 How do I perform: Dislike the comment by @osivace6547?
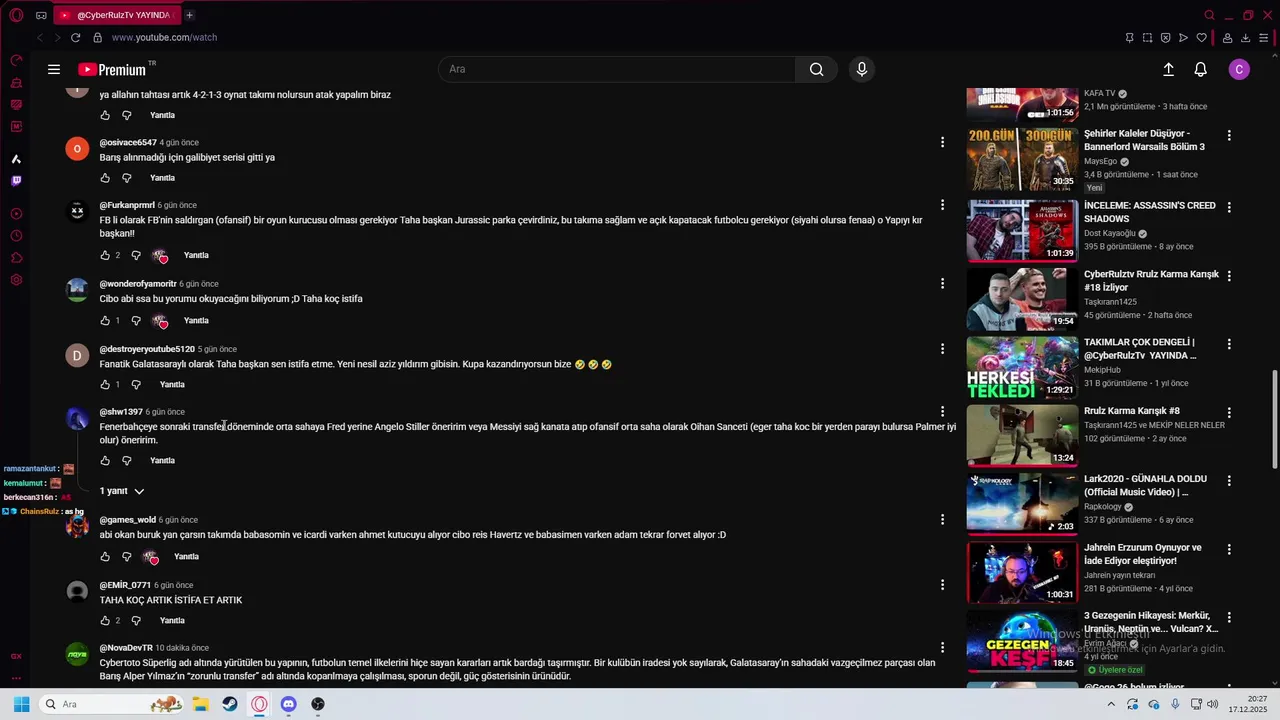click(x=127, y=178)
